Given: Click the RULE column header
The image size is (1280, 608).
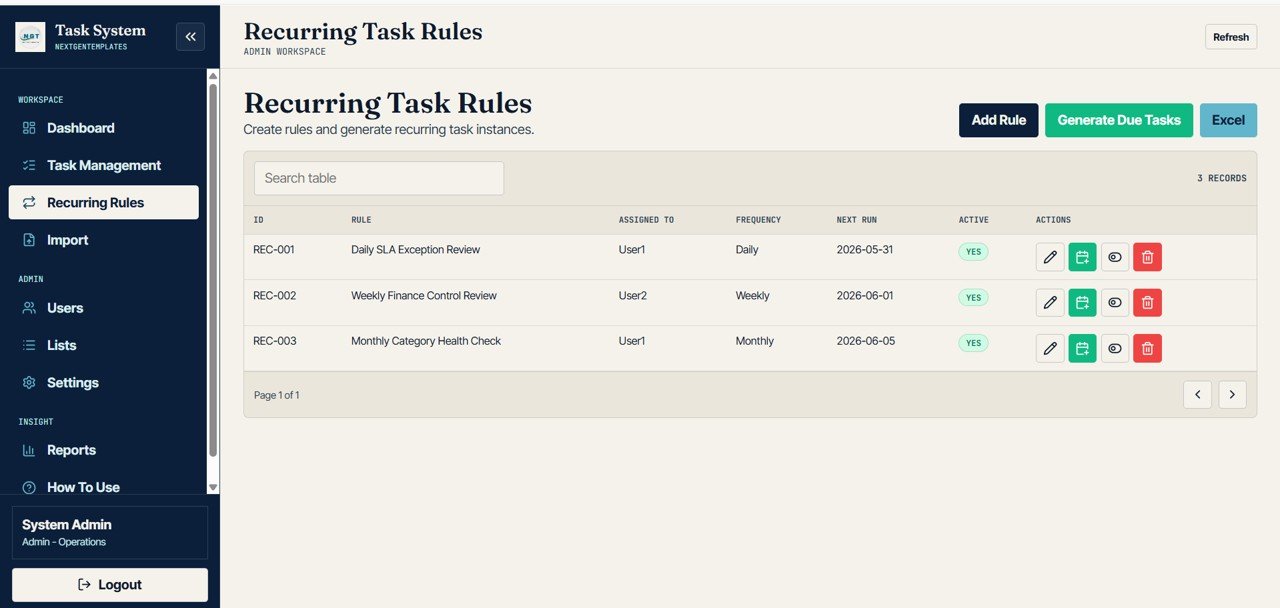Looking at the screenshot, I should pyautogui.click(x=361, y=220).
